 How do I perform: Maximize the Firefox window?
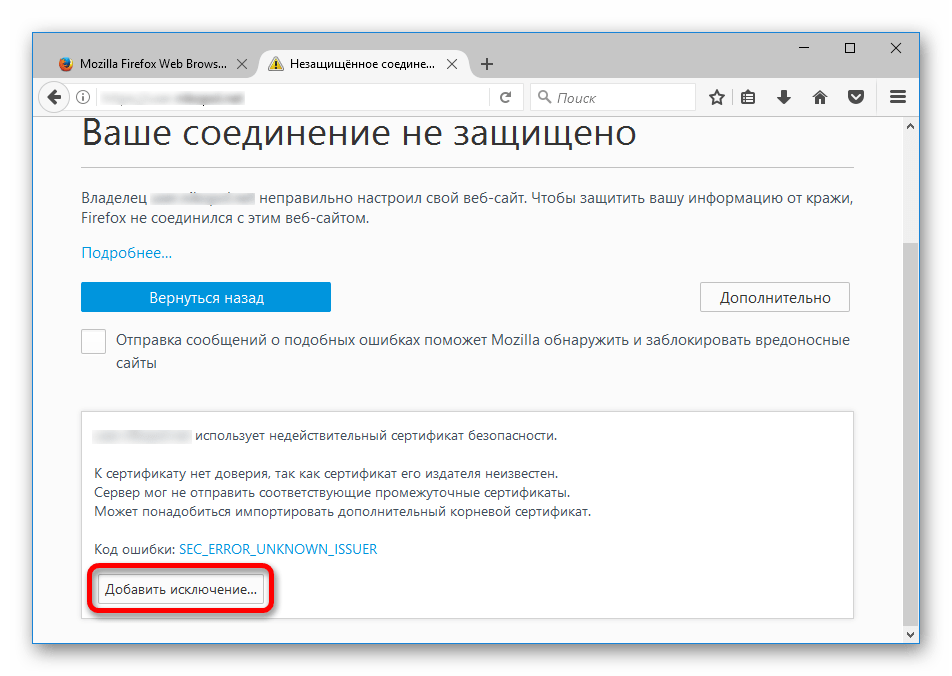[x=850, y=48]
